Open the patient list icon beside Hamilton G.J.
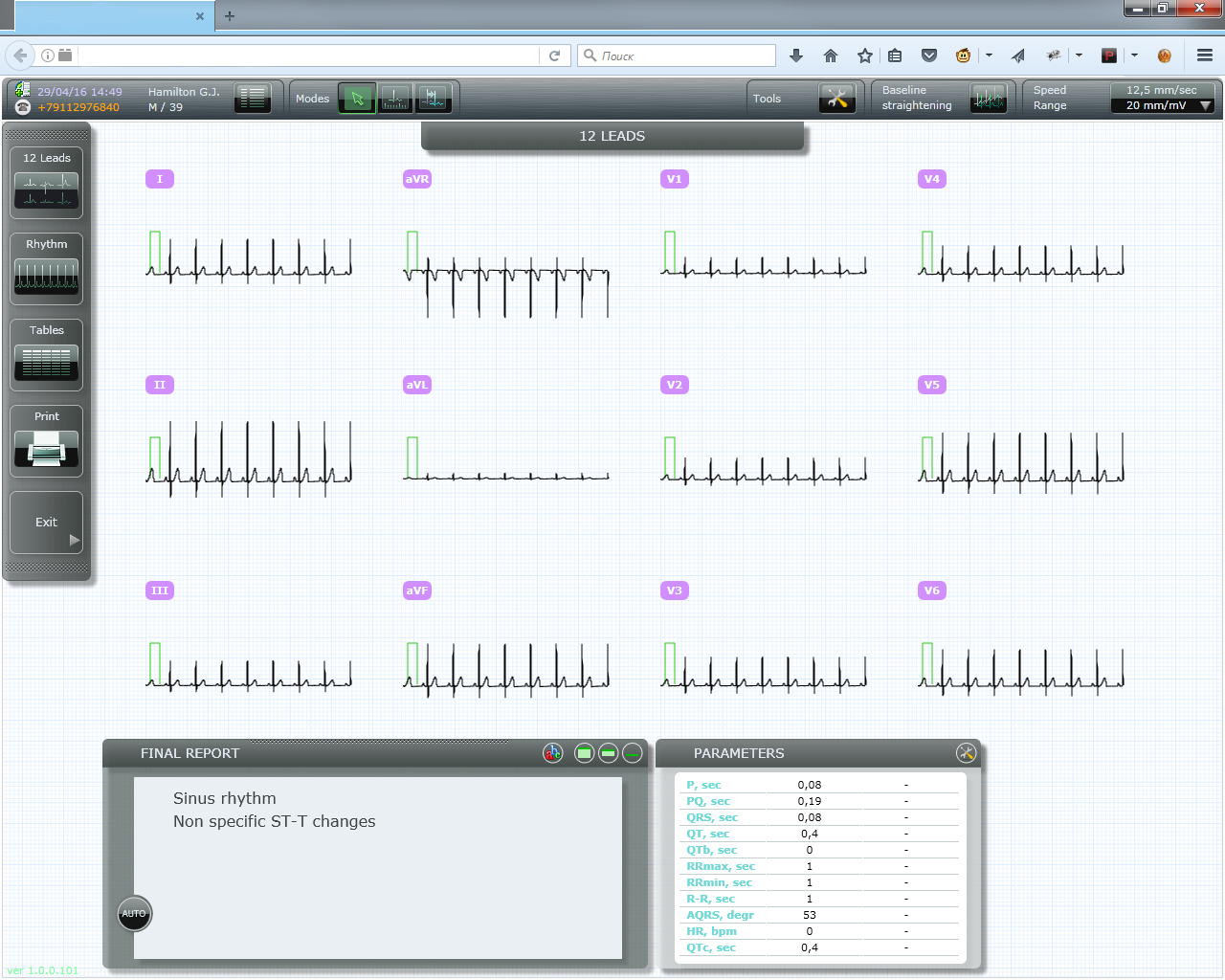Screen dimensions: 1225x980 click(x=253, y=98)
